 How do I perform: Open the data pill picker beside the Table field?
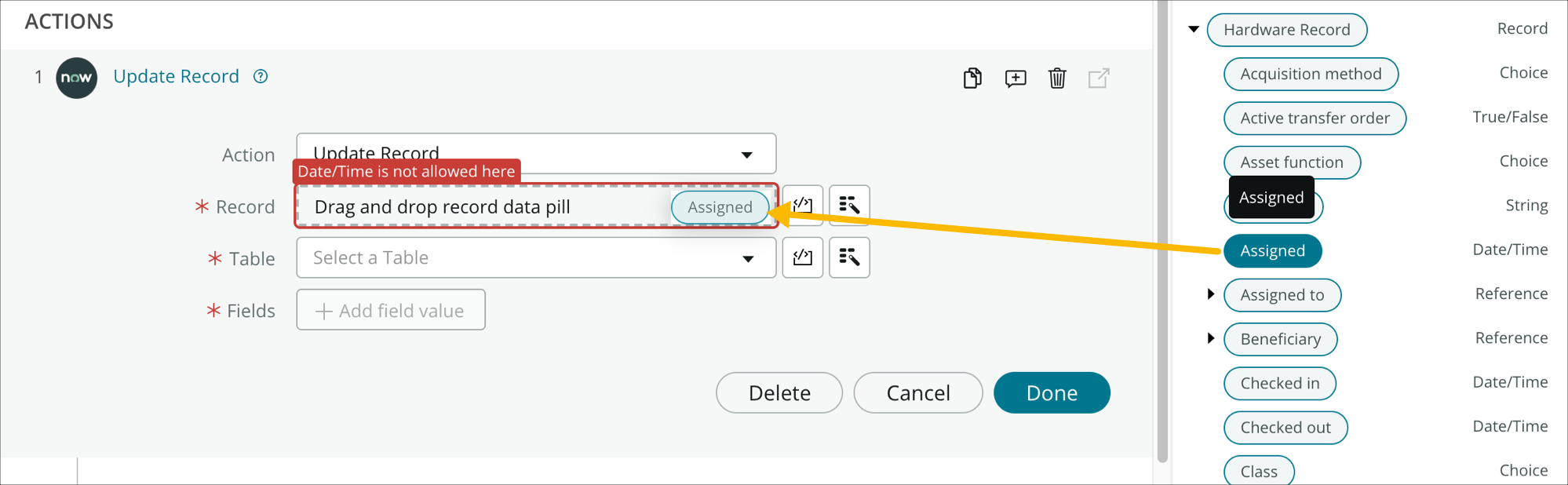pyautogui.click(x=849, y=257)
